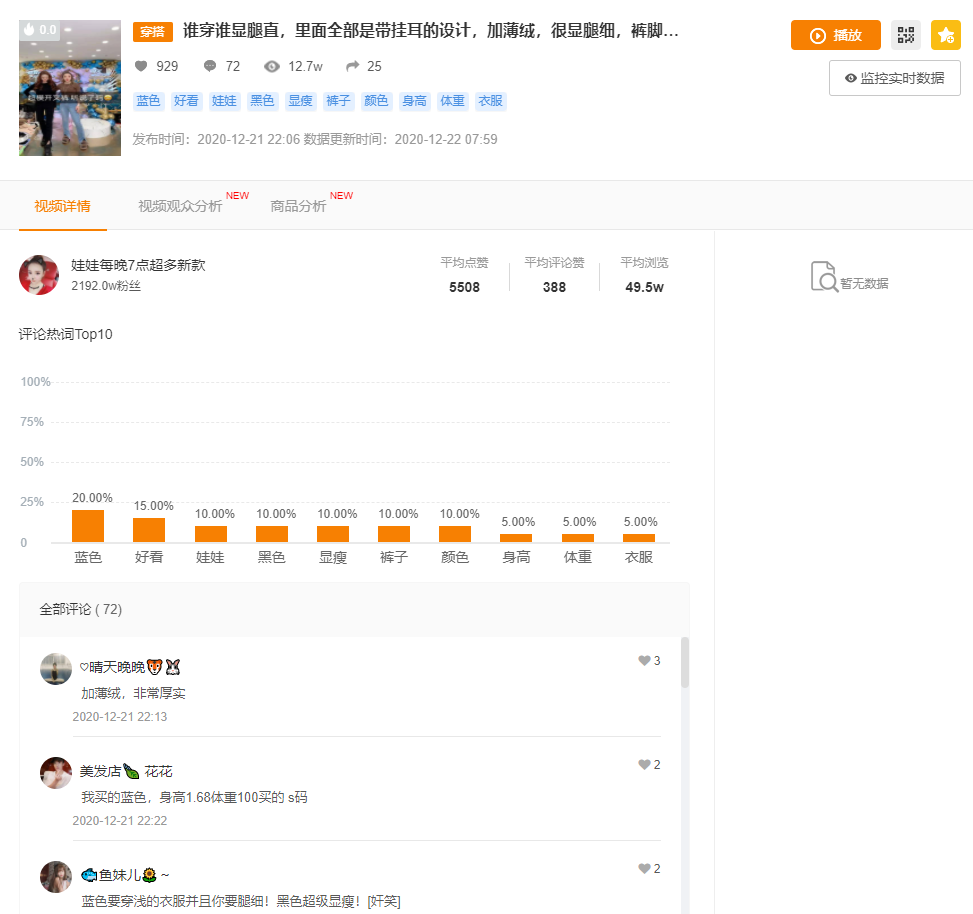Screen dimensions: 973x914
Task: Click the video cover thumbnail
Action: pyautogui.click(x=69, y=88)
